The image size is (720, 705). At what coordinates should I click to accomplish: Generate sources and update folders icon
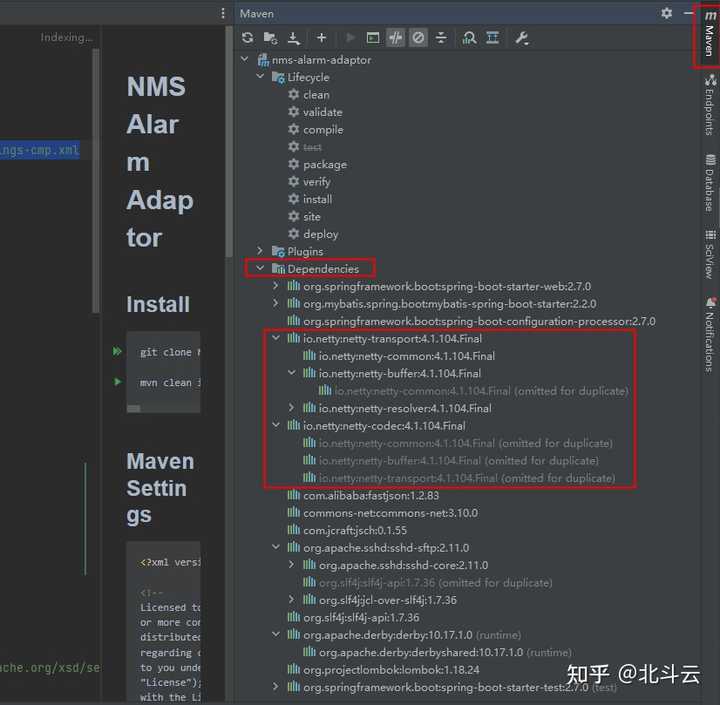(270, 38)
